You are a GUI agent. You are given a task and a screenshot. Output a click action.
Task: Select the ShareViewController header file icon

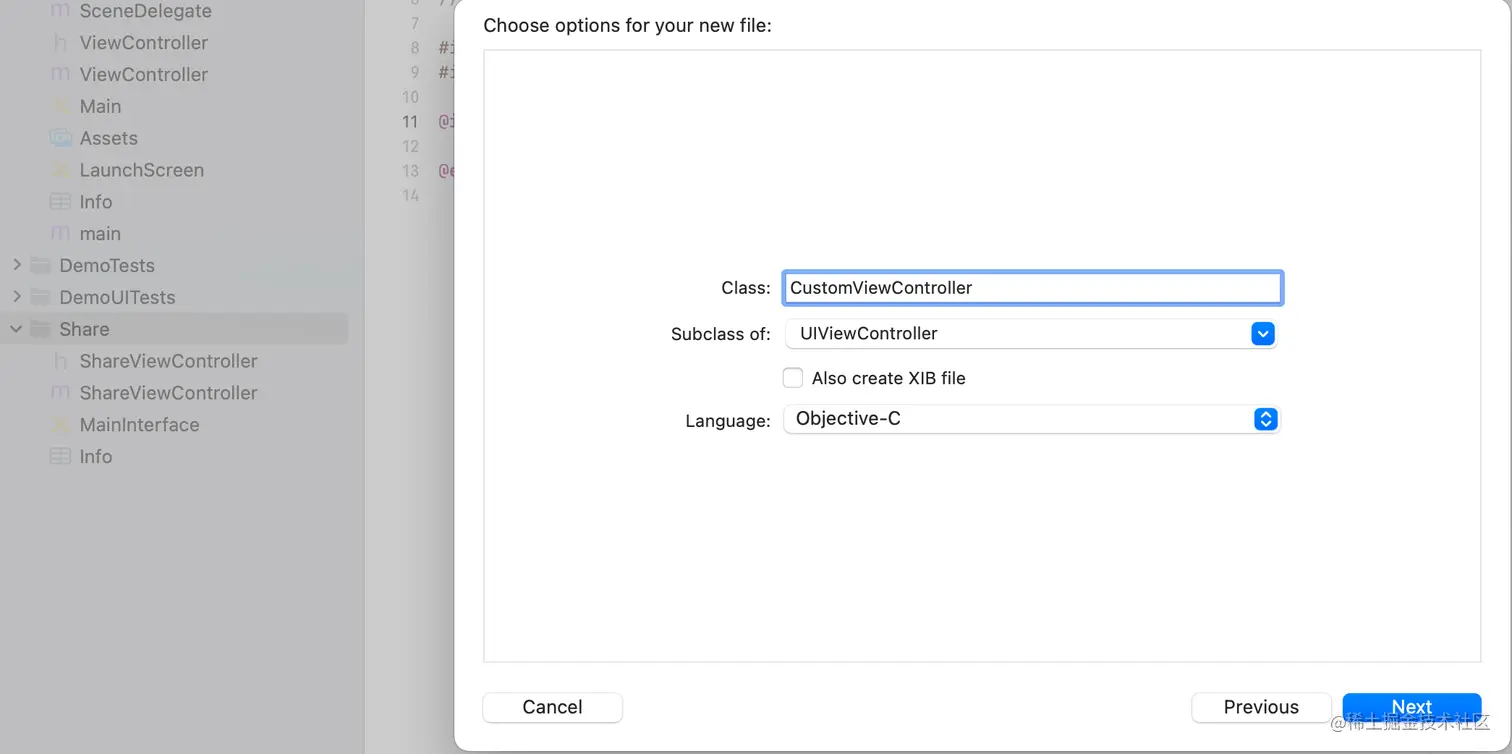pos(60,361)
